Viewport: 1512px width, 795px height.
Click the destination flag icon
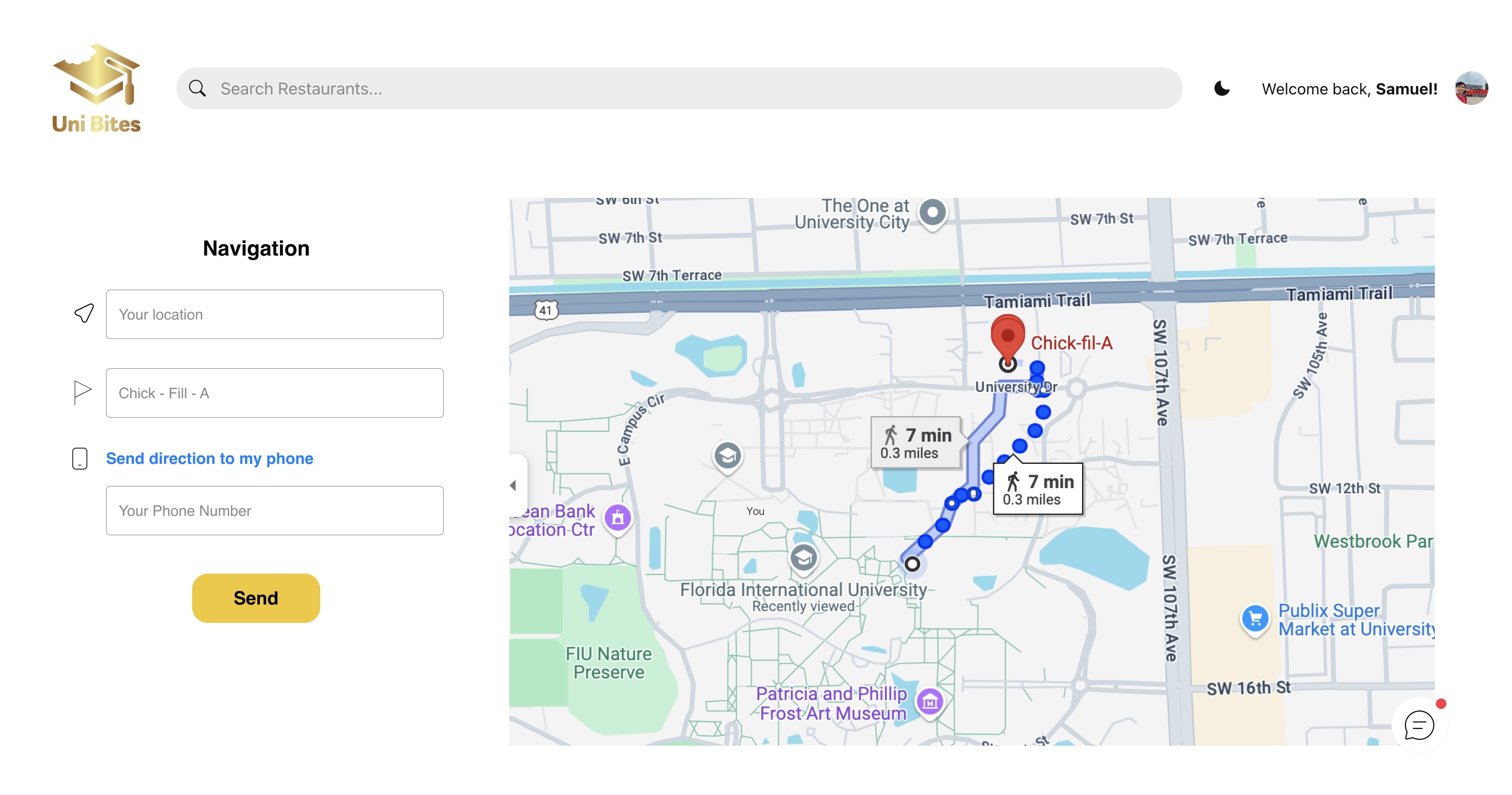click(82, 392)
